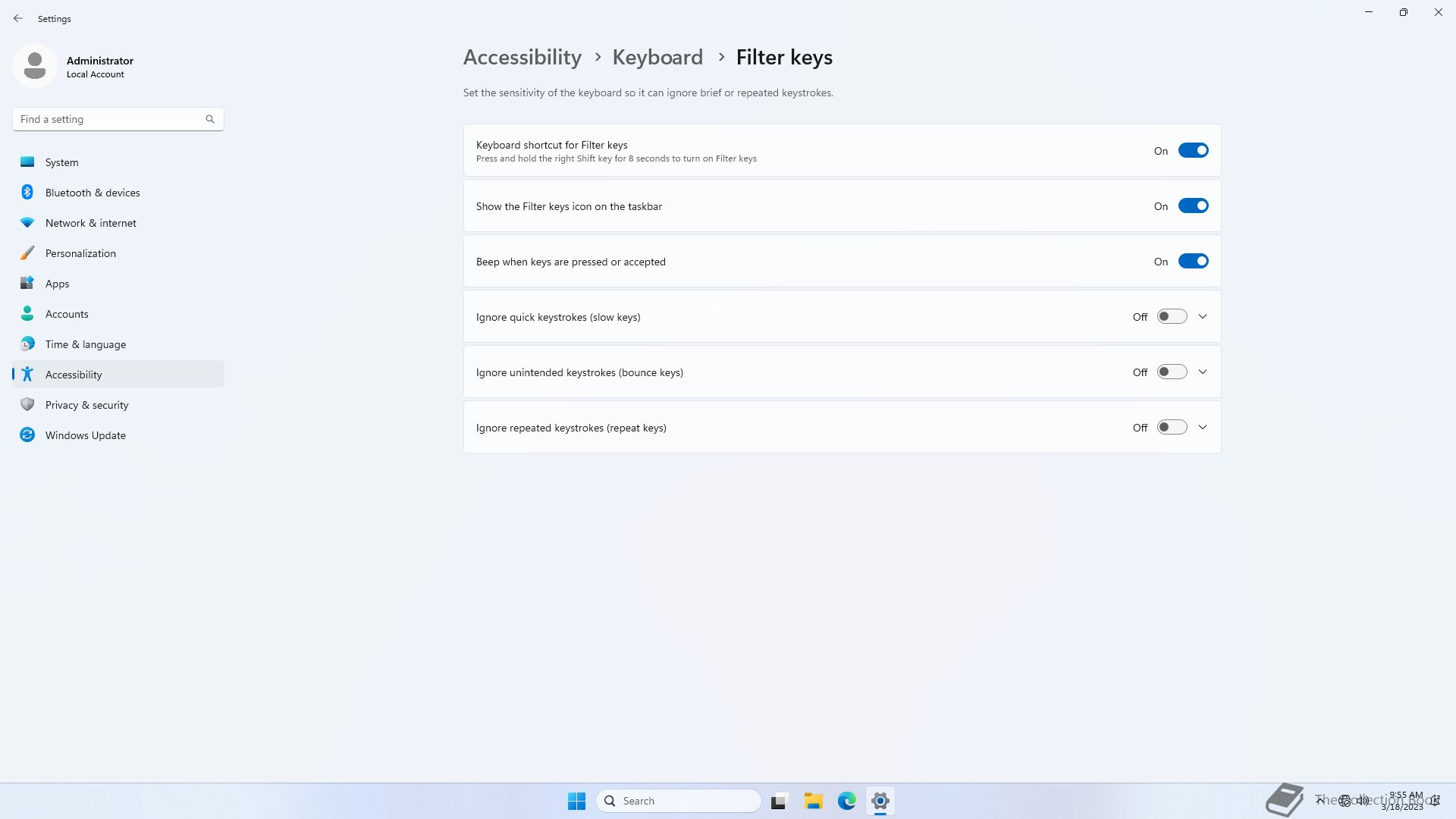Screen dimensions: 1456x819
Task: Click the Administrator profile avatar
Action: [x=35, y=66]
